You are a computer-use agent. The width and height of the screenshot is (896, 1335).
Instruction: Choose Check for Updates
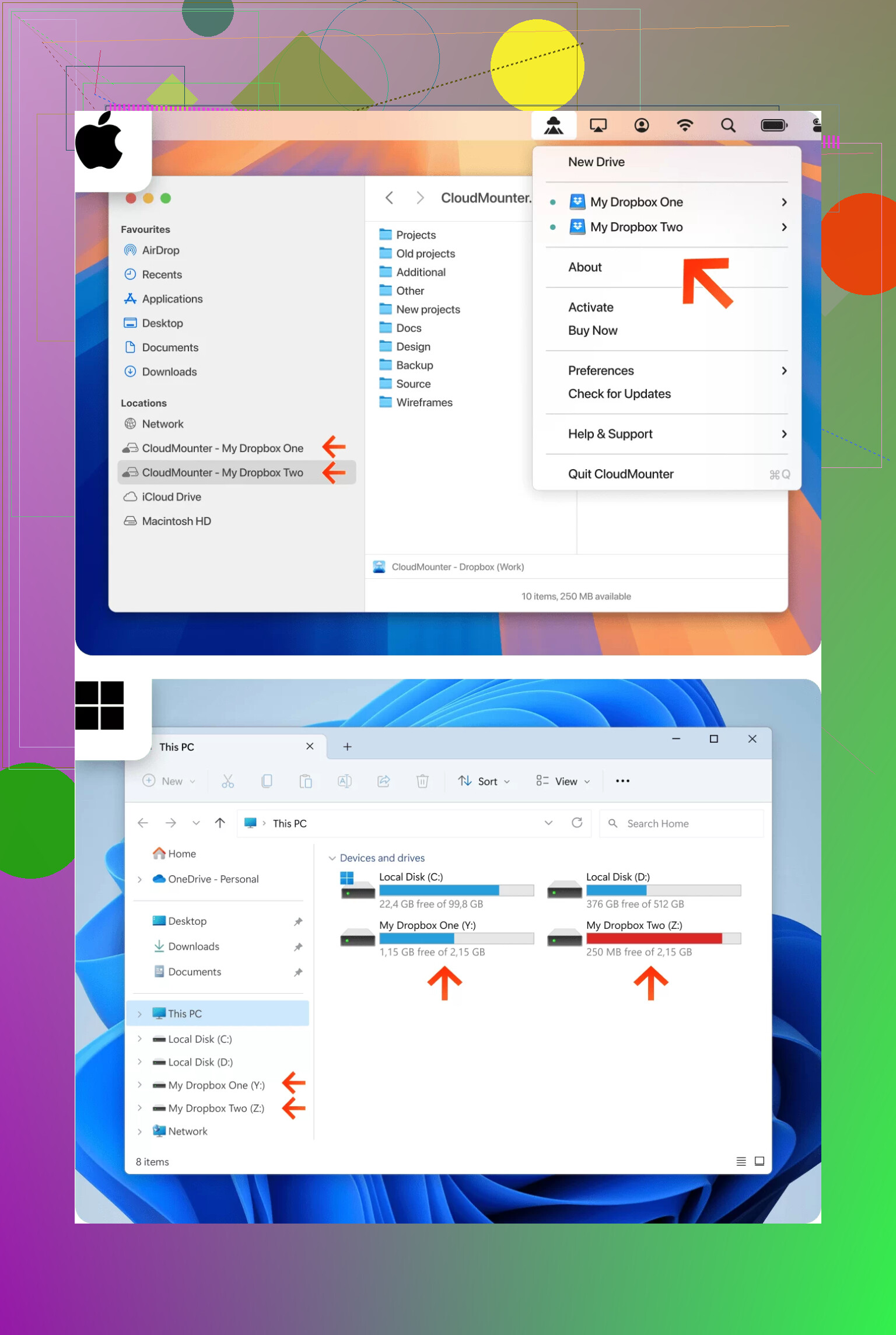point(619,394)
